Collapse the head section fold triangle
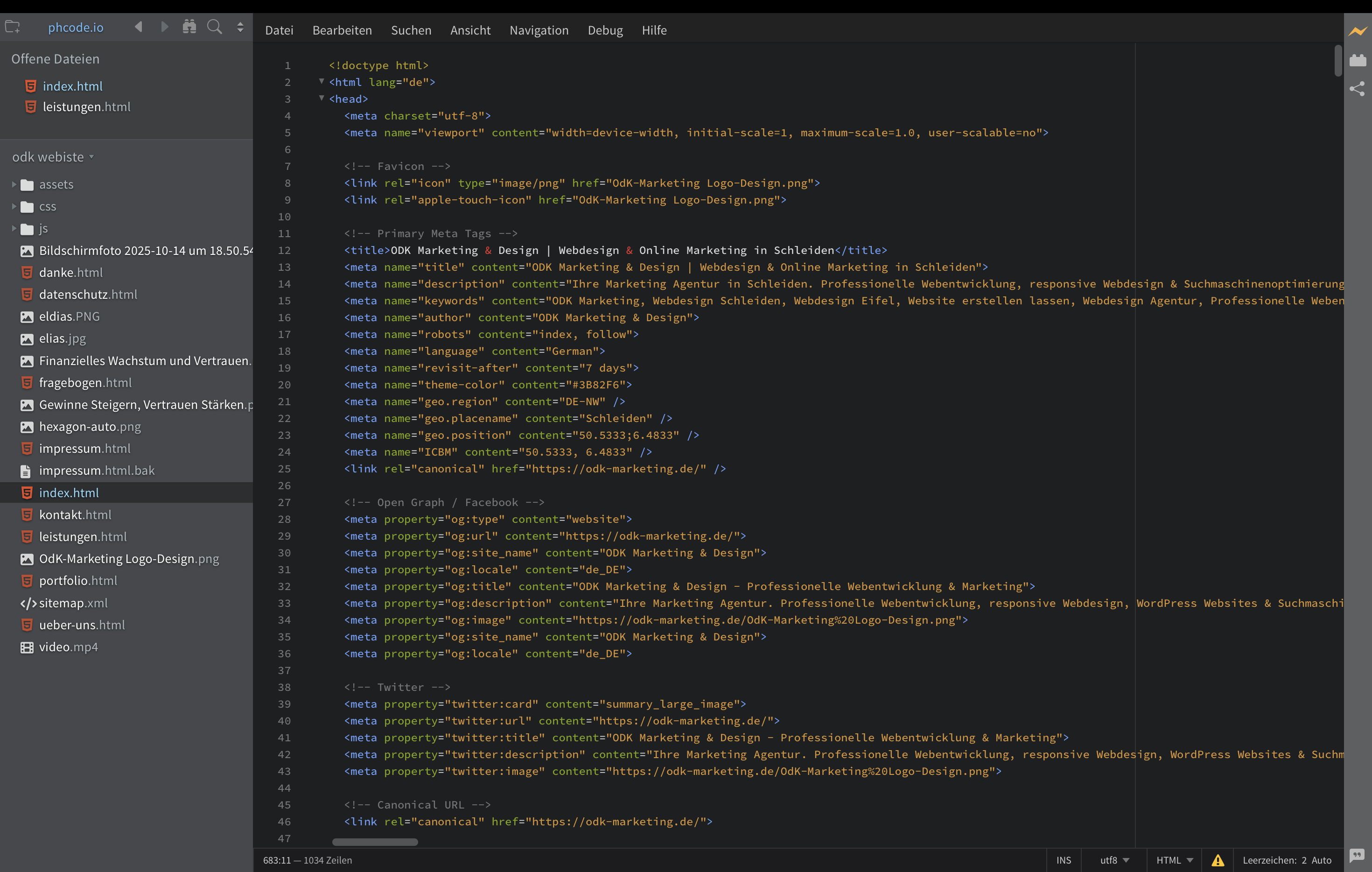Image resolution: width=1372 pixels, height=872 pixels. pyautogui.click(x=322, y=98)
